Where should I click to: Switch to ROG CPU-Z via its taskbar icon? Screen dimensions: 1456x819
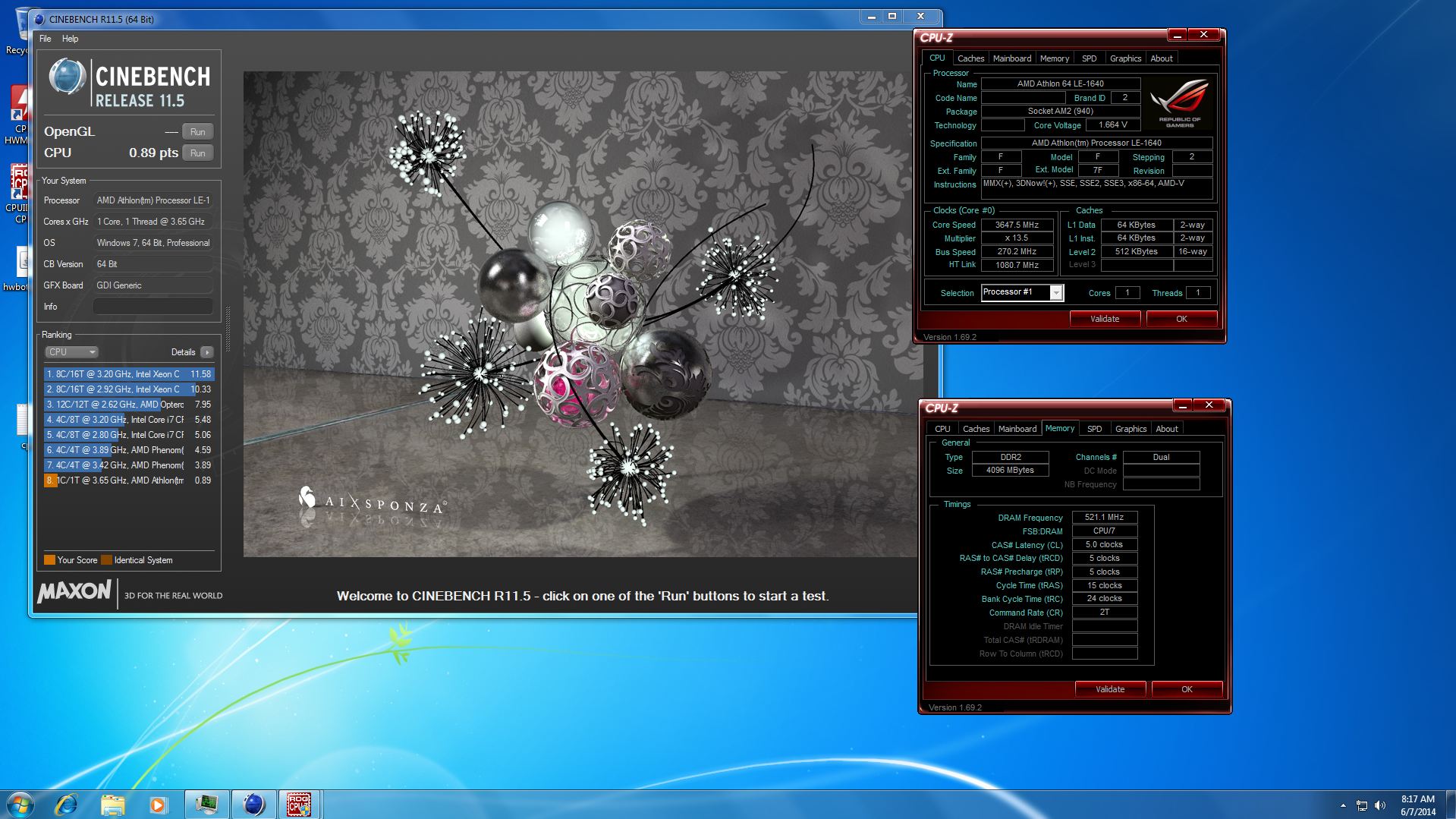tap(299, 805)
